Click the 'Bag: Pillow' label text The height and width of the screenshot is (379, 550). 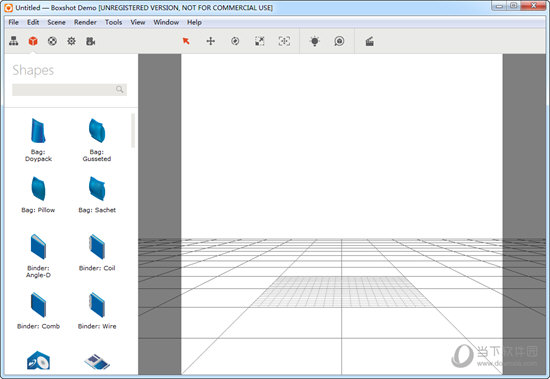(38, 210)
